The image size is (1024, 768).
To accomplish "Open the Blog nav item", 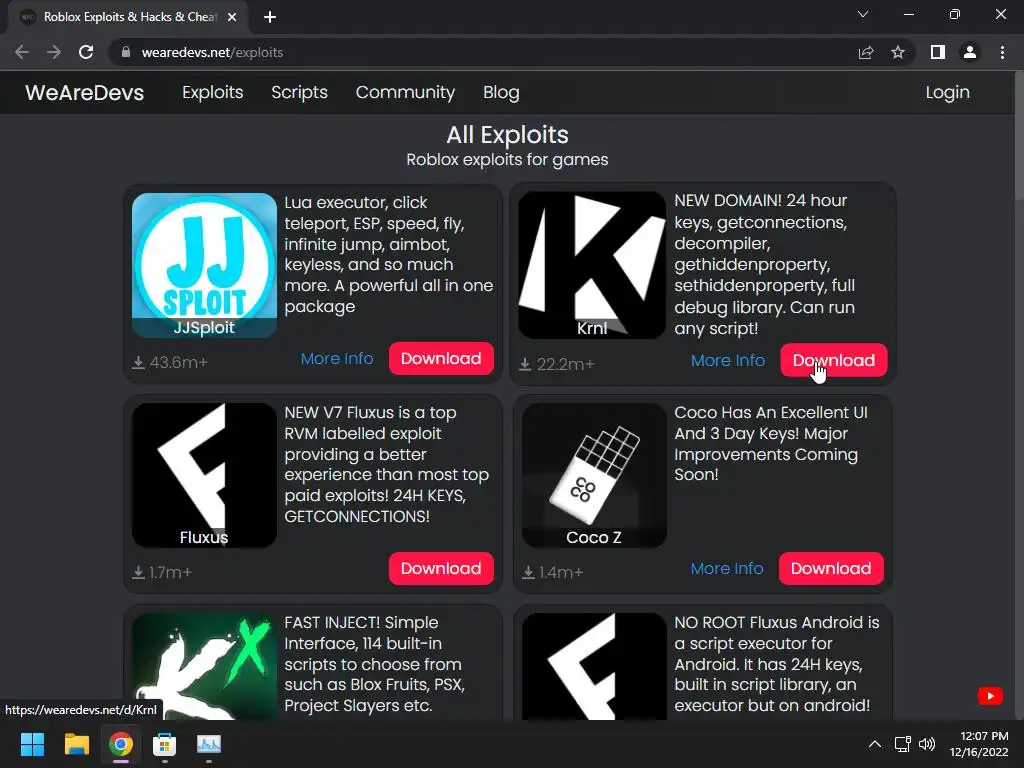I will (x=502, y=92).
